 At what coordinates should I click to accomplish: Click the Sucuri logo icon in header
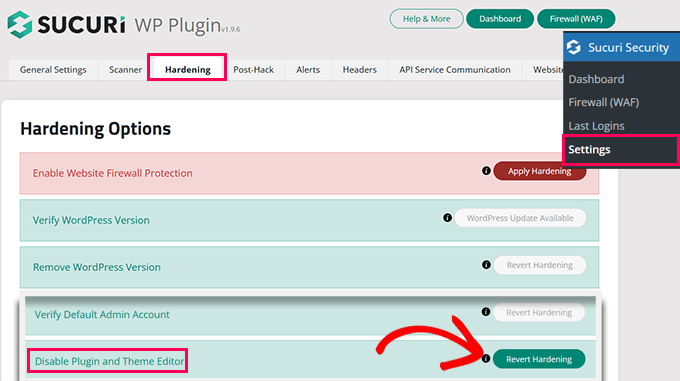[20, 24]
